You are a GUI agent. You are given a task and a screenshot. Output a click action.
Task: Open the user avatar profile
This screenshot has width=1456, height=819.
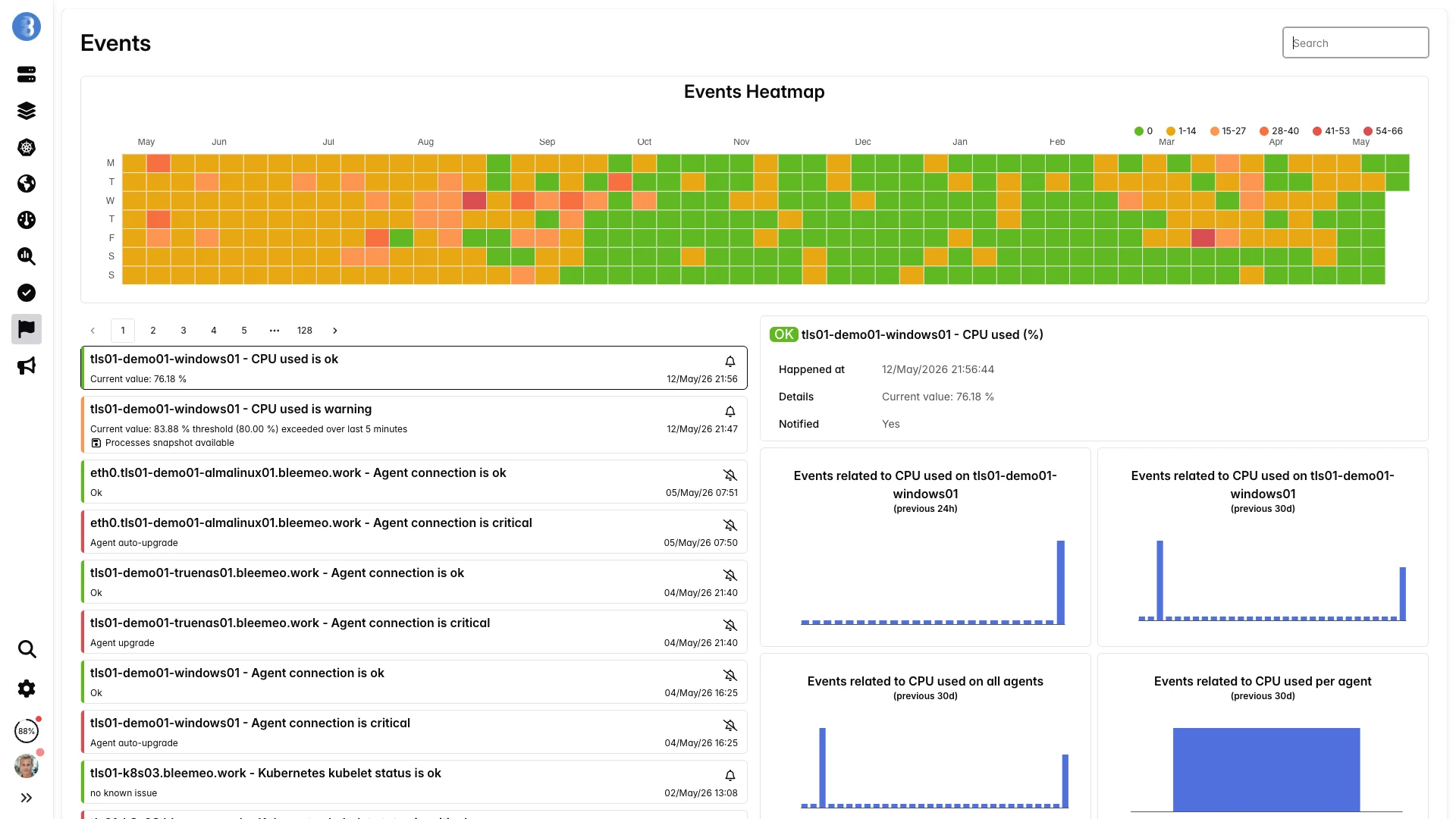click(27, 766)
